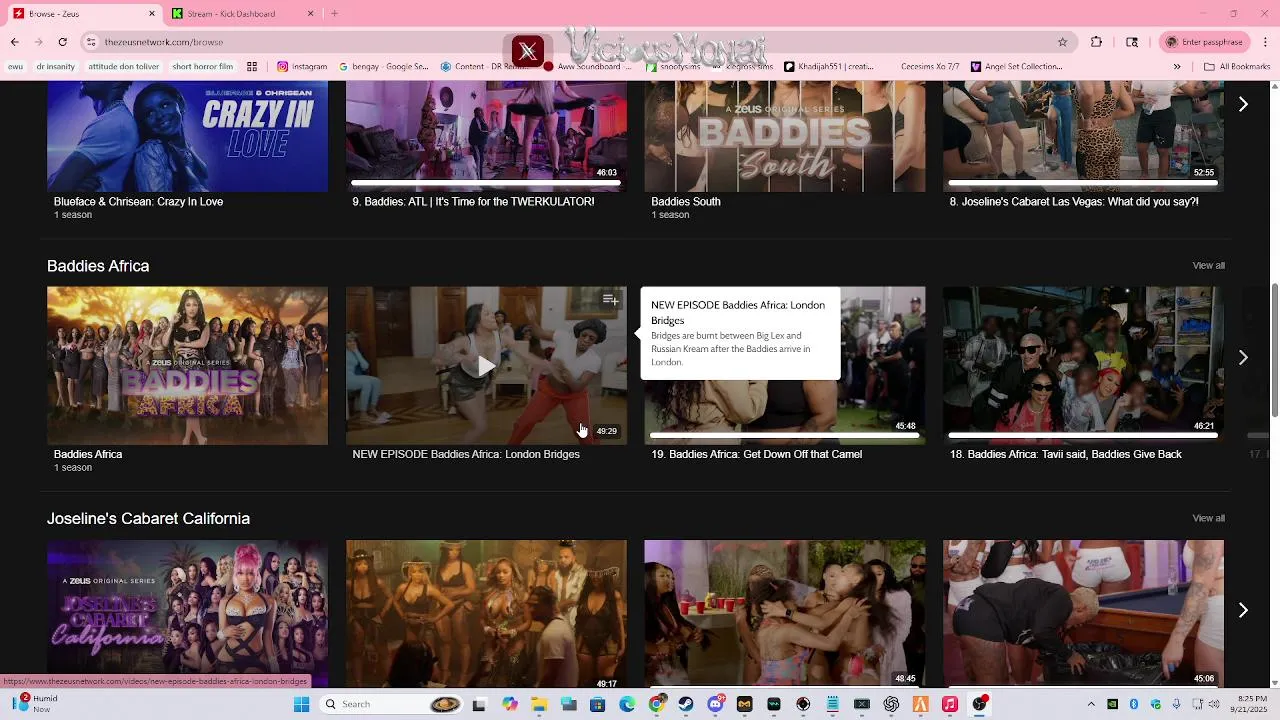Viewport: 1280px width, 720px height.
Task: Open Microsoft Store from the taskbar
Action: pyautogui.click(x=598, y=704)
